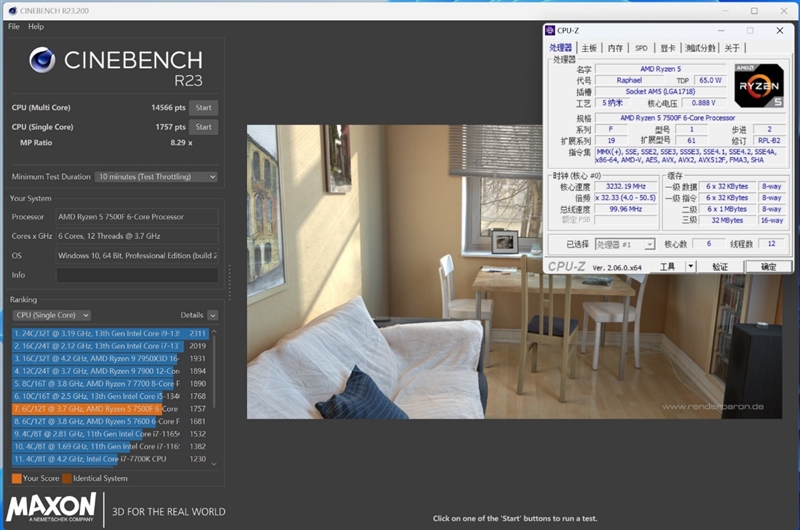Select ranking row 1, Intel Core i9-13
The width and height of the screenshot is (800, 530).
(x=110, y=334)
